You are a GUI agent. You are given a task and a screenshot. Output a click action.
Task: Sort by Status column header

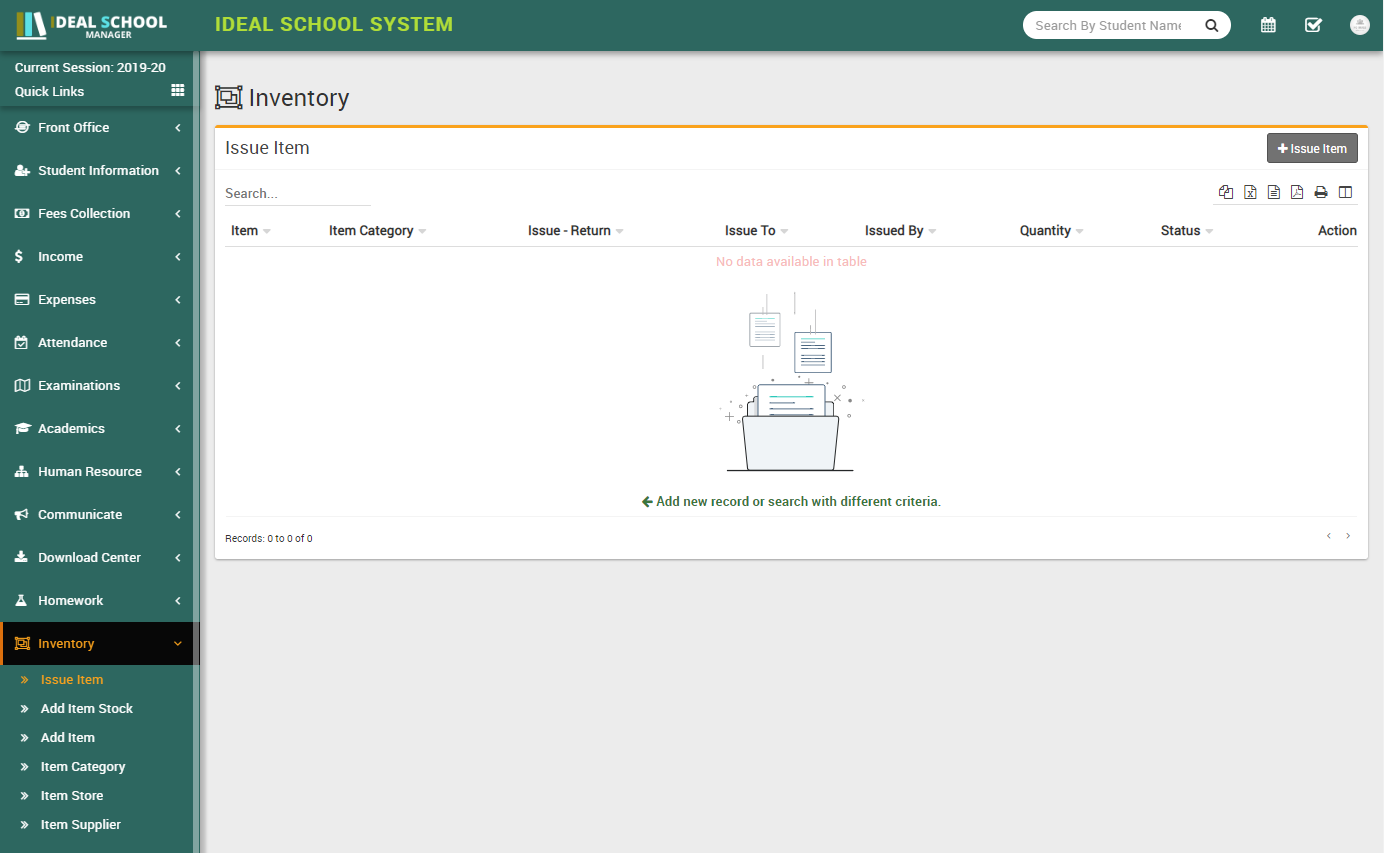pos(1187,230)
